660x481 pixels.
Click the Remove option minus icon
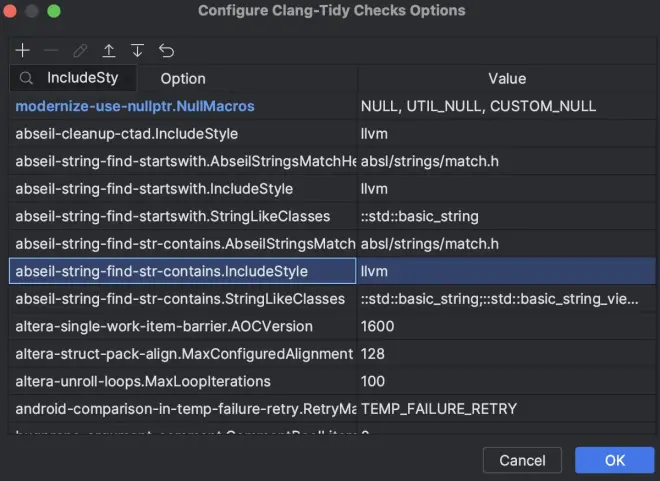click(52, 50)
